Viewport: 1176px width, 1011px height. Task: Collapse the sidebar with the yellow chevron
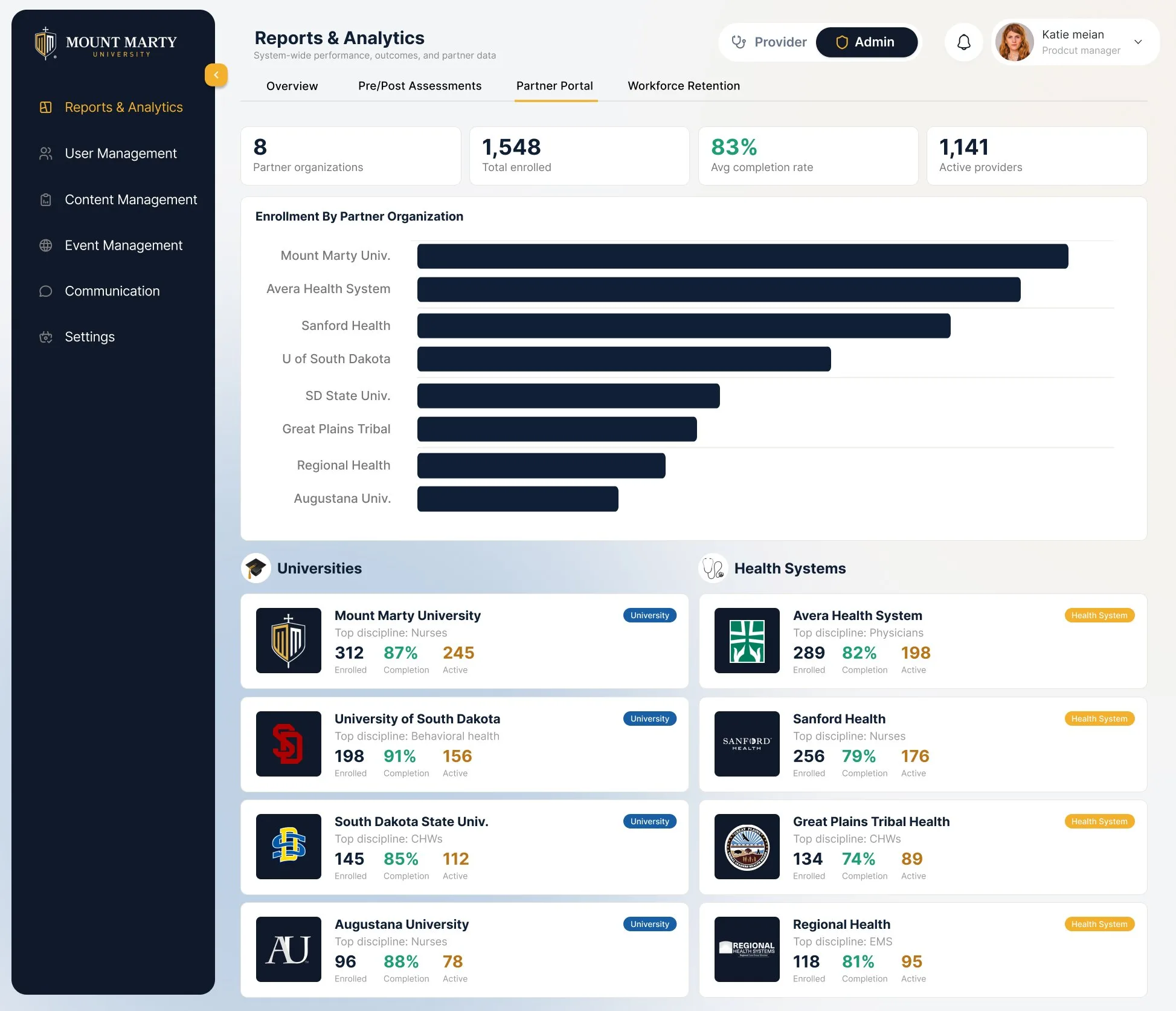coord(216,75)
